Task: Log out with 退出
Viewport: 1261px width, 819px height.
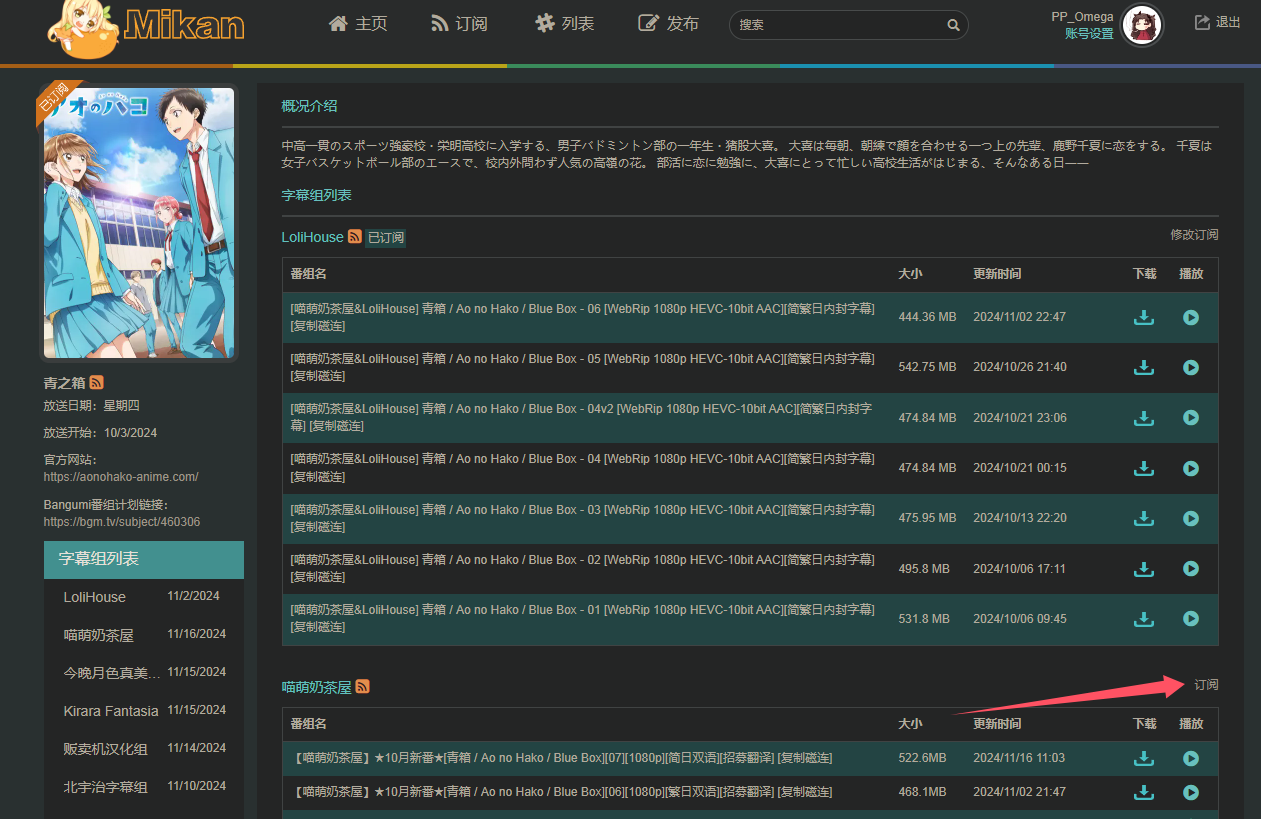Action: point(1217,22)
